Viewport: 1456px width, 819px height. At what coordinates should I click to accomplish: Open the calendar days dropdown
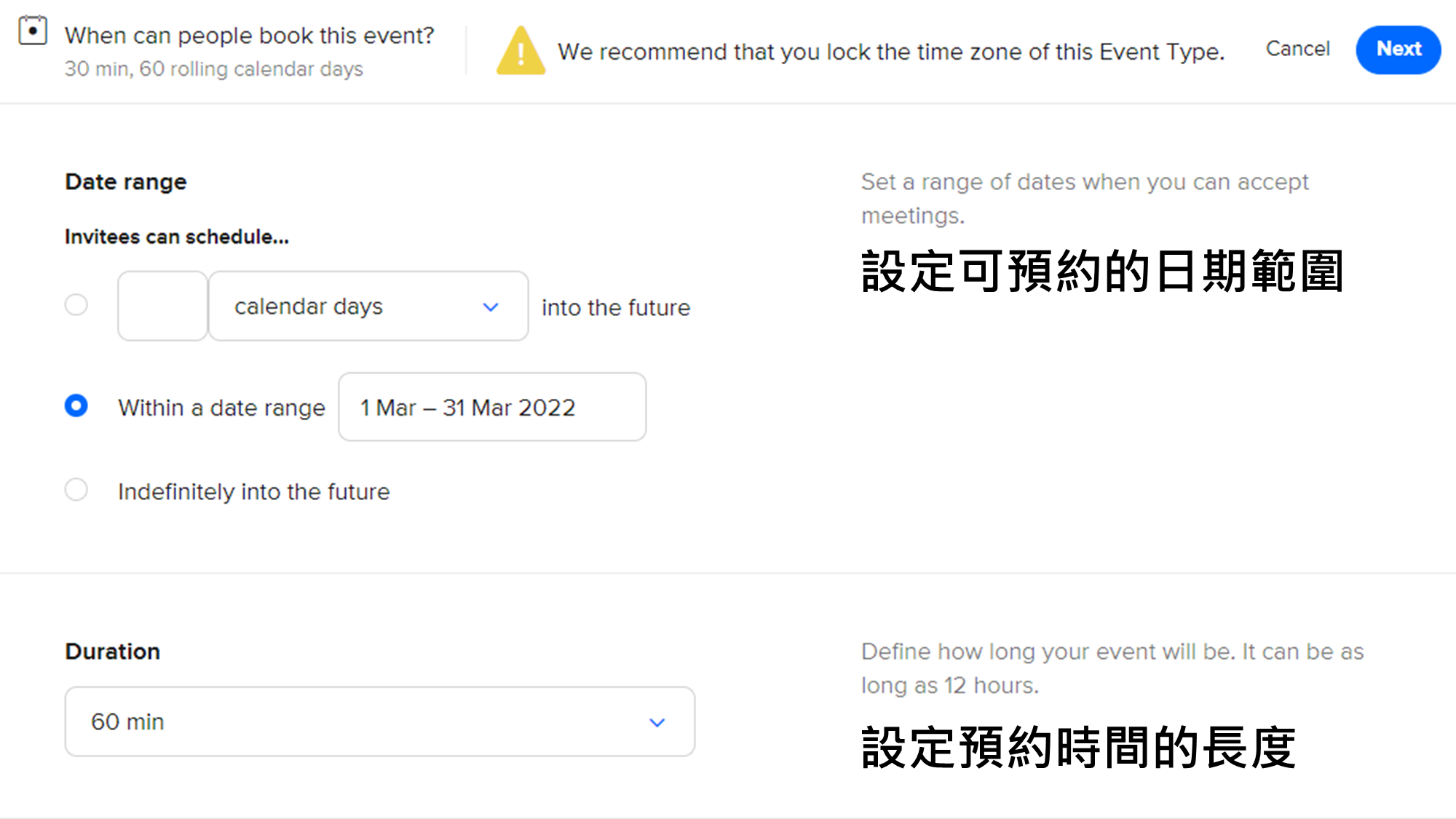point(368,306)
